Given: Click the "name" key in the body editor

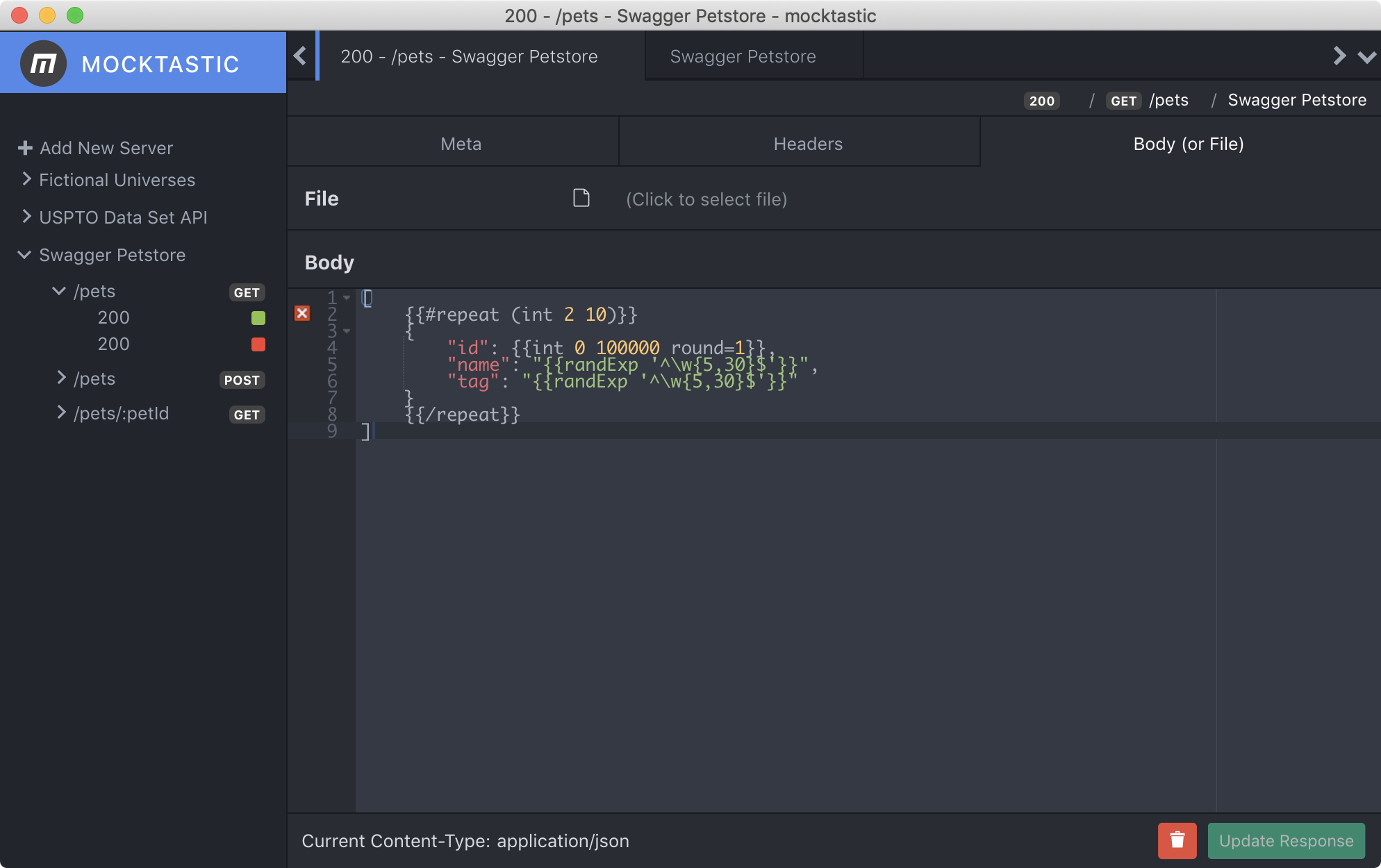Looking at the screenshot, I should tap(479, 365).
